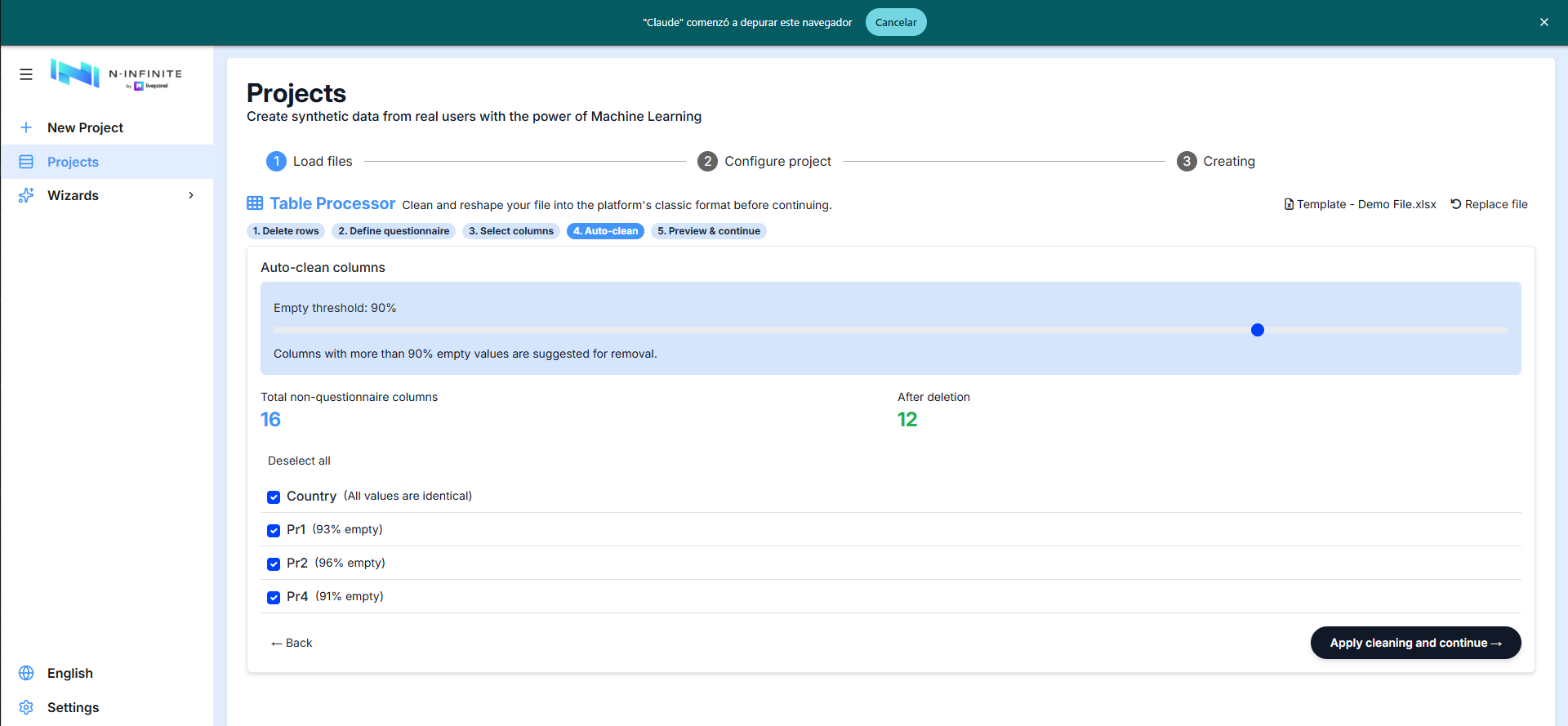Expand the Wizards submenu chevron
Viewport: 1568px width, 726px height.
(x=191, y=195)
